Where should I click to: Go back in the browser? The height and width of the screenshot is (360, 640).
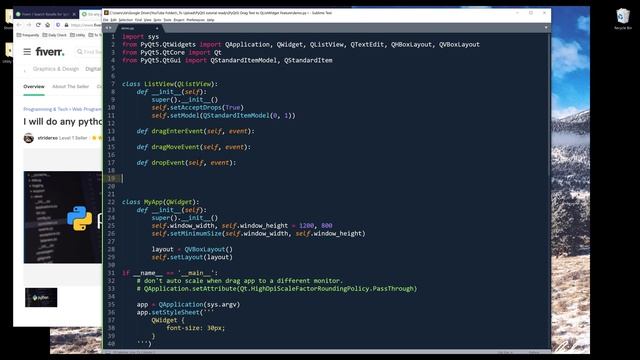pyautogui.click(x=19, y=25)
